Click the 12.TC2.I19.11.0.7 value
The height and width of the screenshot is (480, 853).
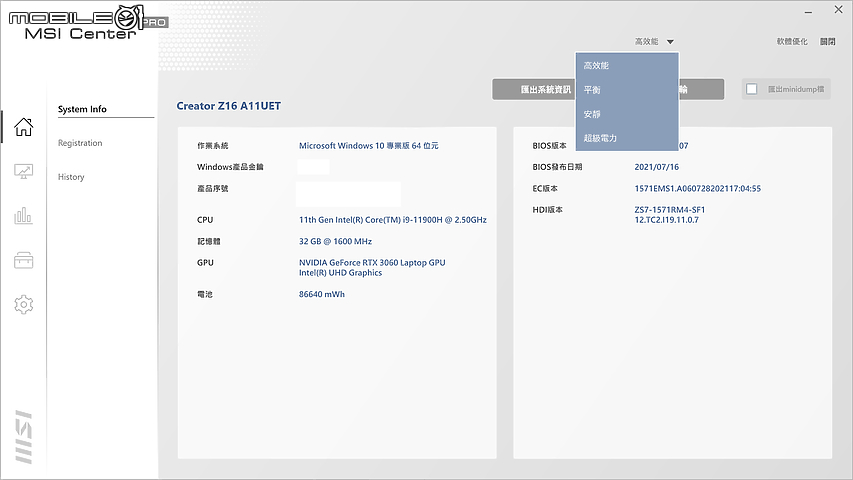pyautogui.click(x=666, y=220)
